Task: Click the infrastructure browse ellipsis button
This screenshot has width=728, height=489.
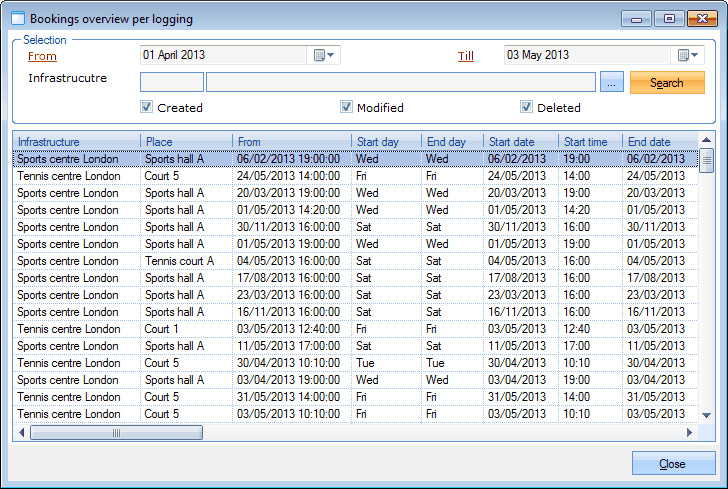Action: [614, 83]
